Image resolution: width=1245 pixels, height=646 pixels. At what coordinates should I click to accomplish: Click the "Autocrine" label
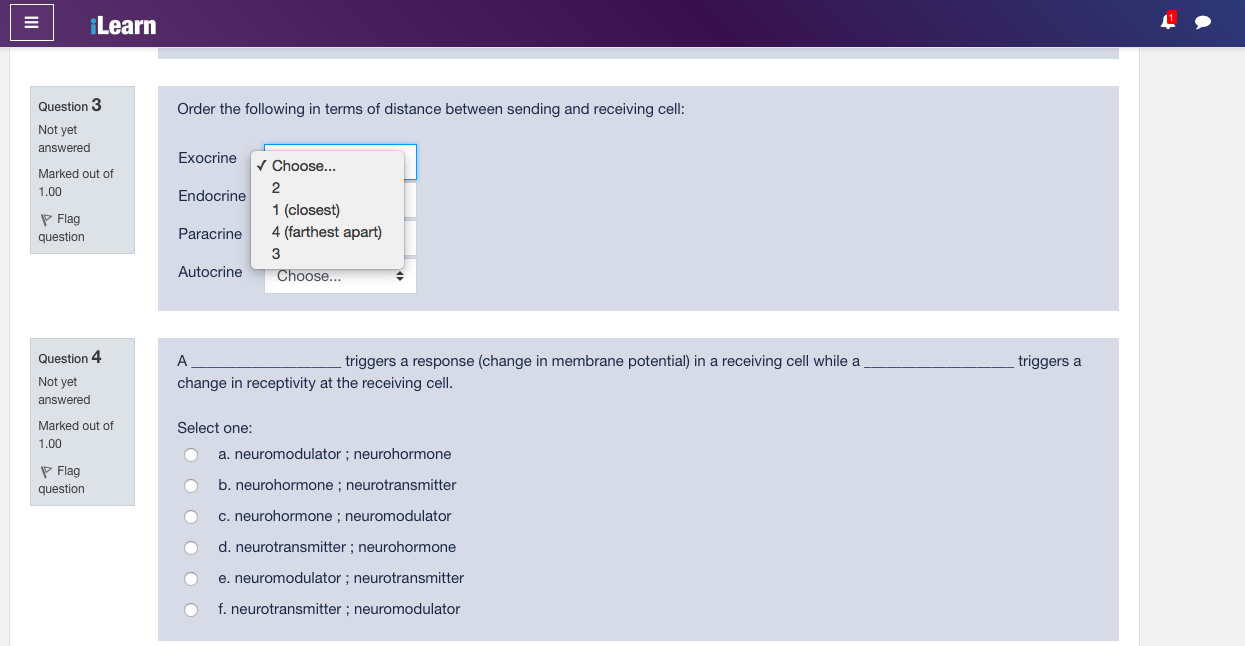pos(210,272)
